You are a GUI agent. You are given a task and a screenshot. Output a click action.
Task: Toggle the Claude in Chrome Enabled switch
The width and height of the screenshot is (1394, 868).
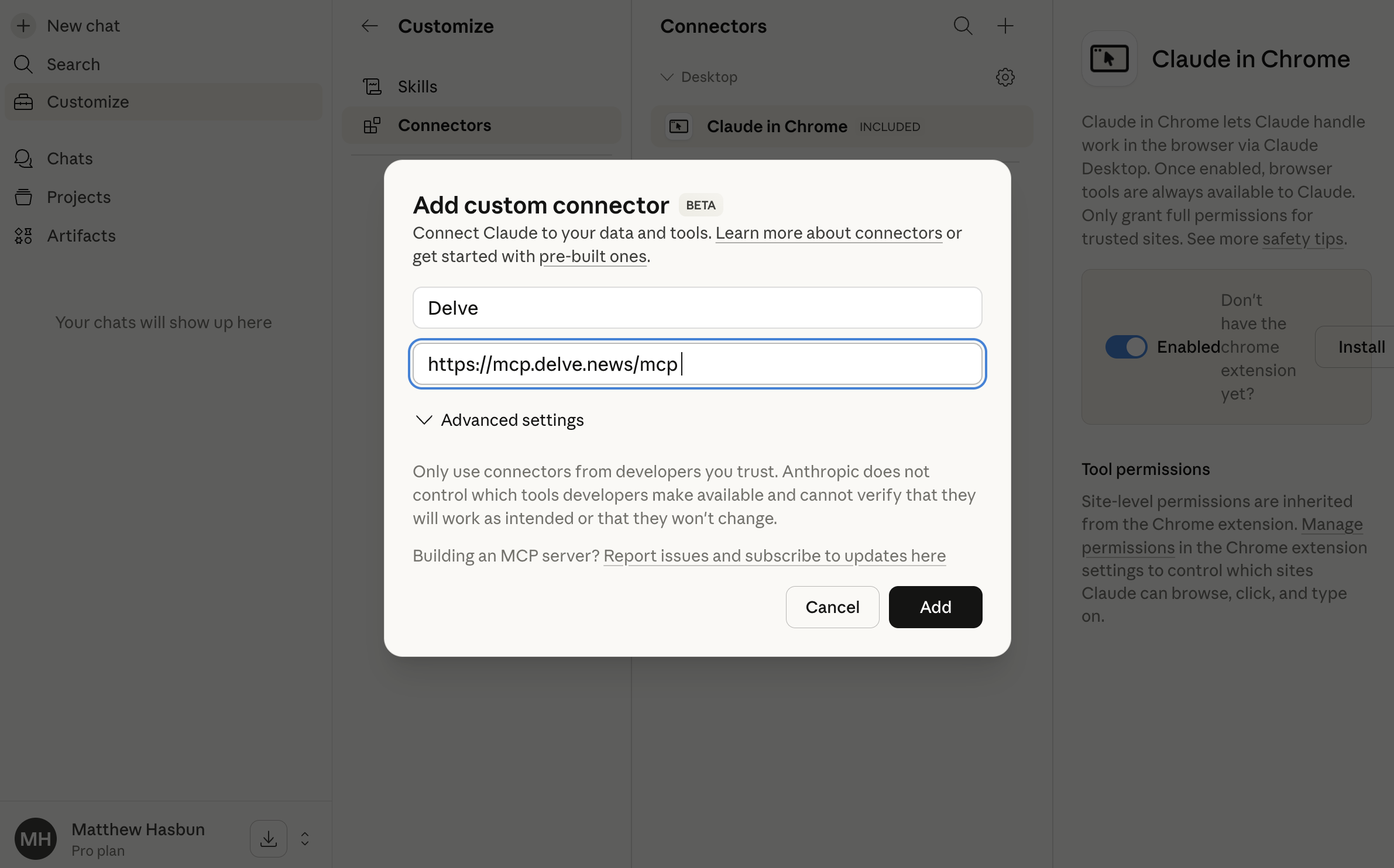[1126, 347]
